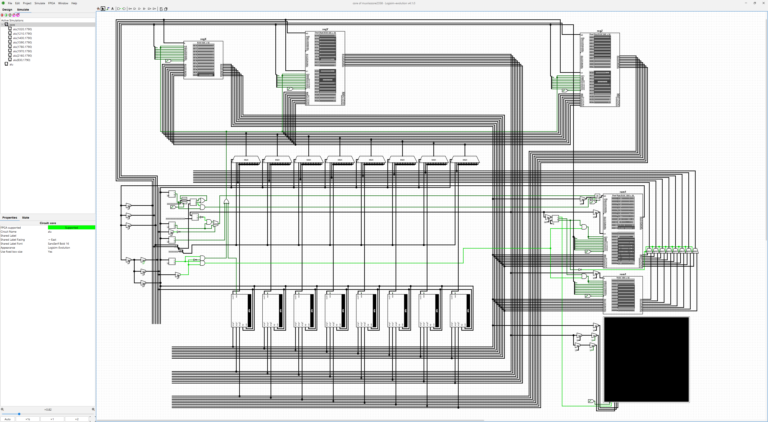This screenshot has height=422, width=768.
Task: Click the Circuit title header in properties
Action: [x=48, y=223]
